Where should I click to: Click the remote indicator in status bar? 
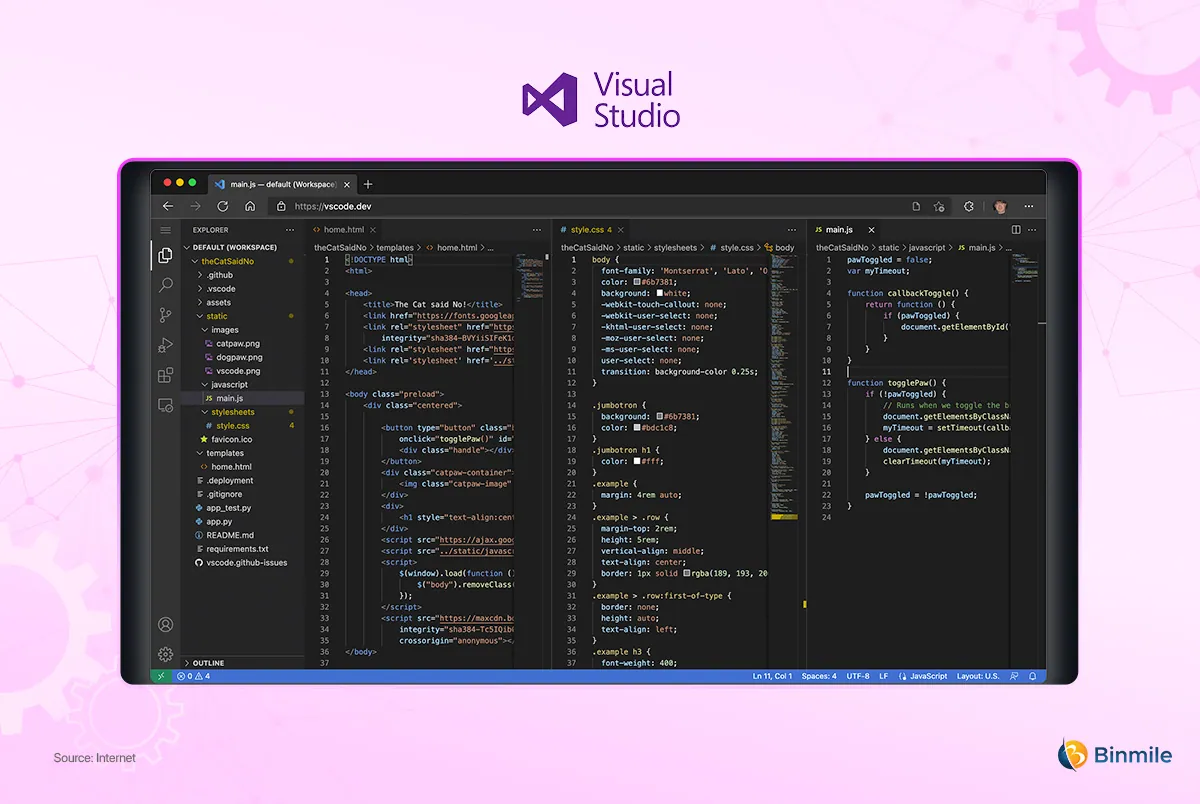162,676
